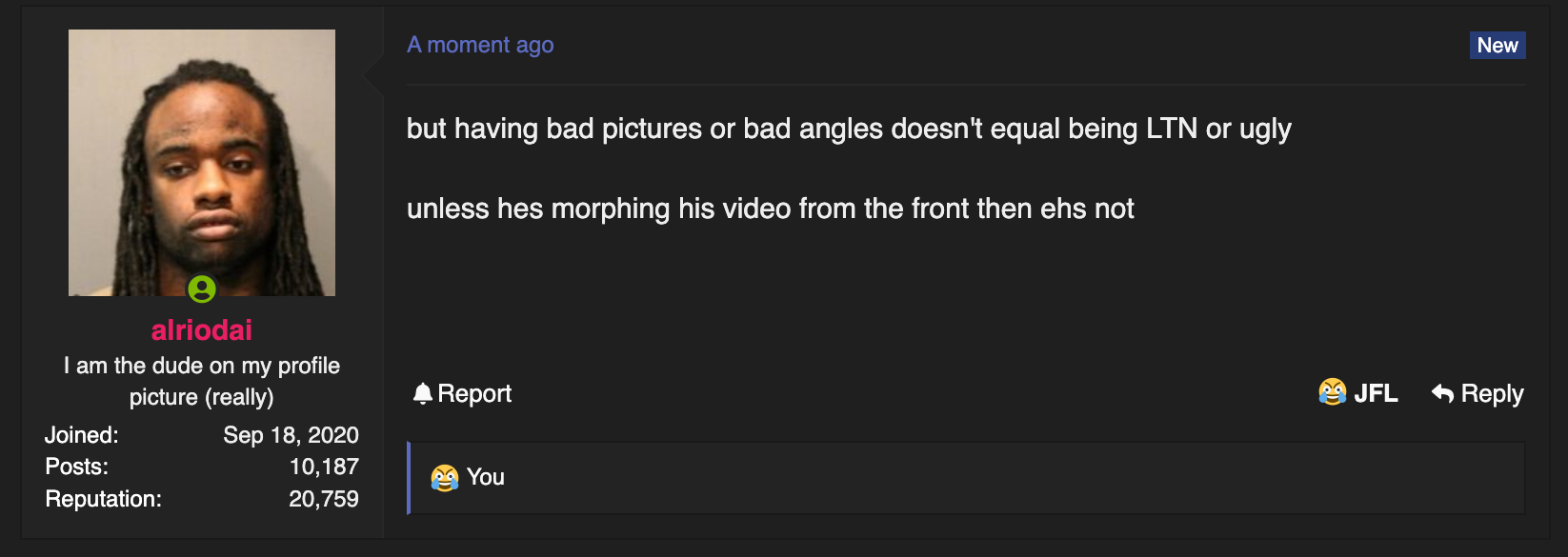
Task: Click 'You' in the reactions list
Action: 485,477
